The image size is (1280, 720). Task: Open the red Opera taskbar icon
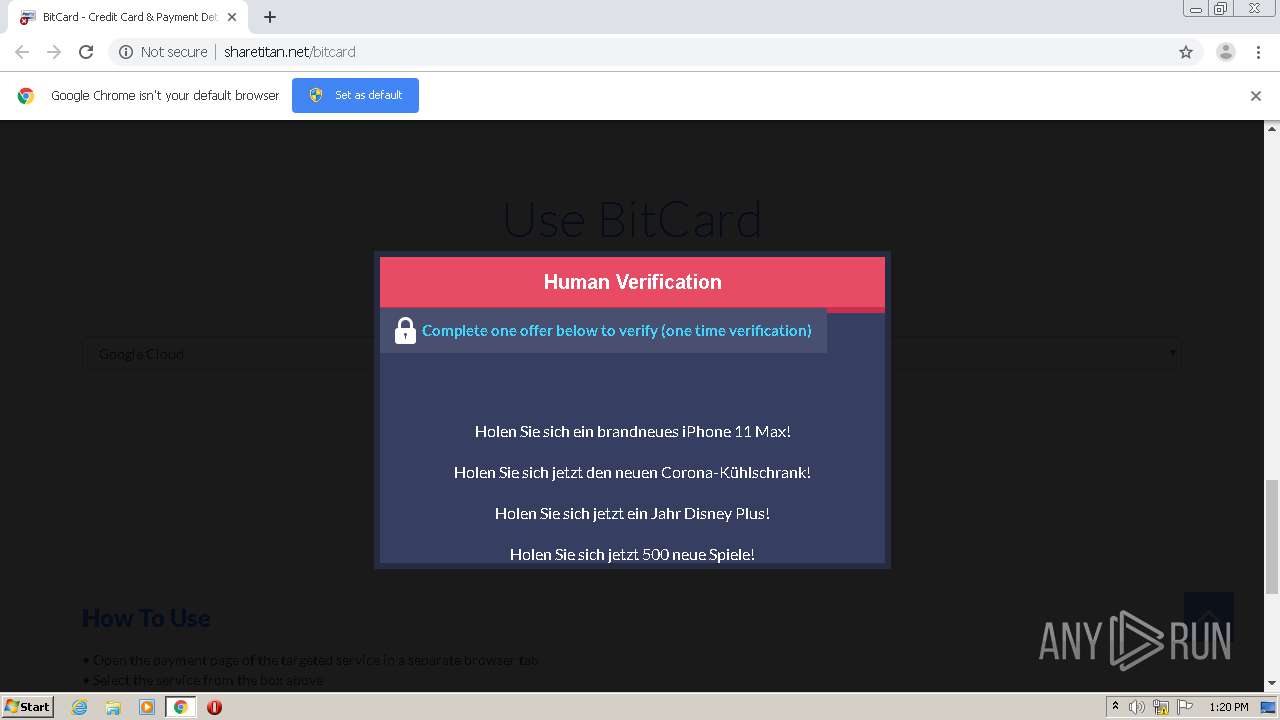point(214,707)
